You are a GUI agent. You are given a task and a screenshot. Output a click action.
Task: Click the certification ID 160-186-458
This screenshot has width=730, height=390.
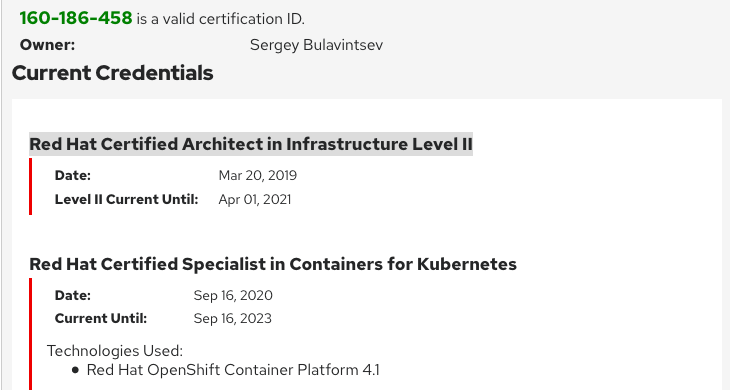(76, 18)
